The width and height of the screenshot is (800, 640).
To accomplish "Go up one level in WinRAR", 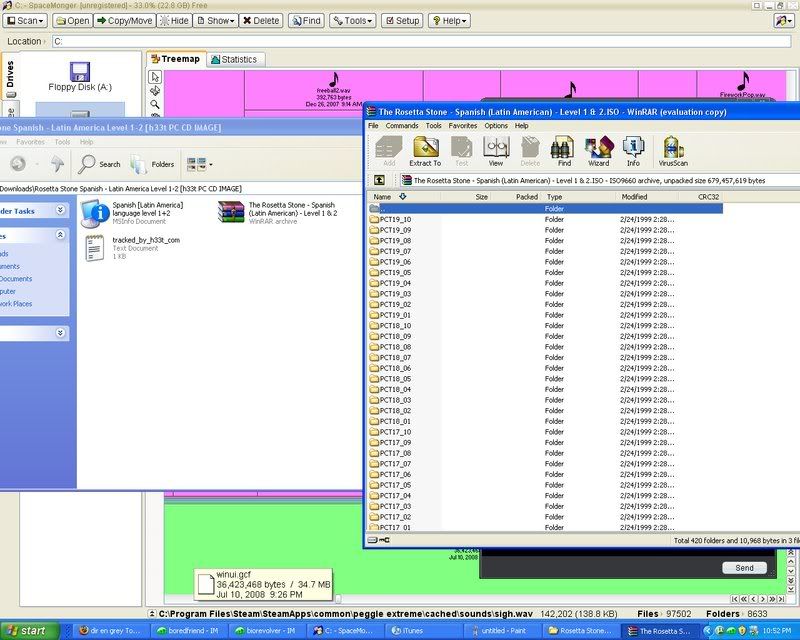I will [x=379, y=180].
